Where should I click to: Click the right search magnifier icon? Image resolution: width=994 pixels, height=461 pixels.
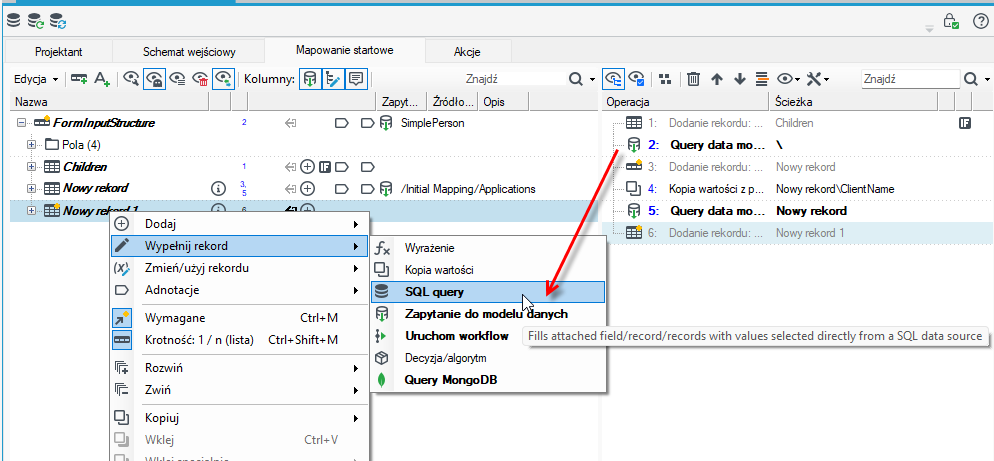click(971, 79)
